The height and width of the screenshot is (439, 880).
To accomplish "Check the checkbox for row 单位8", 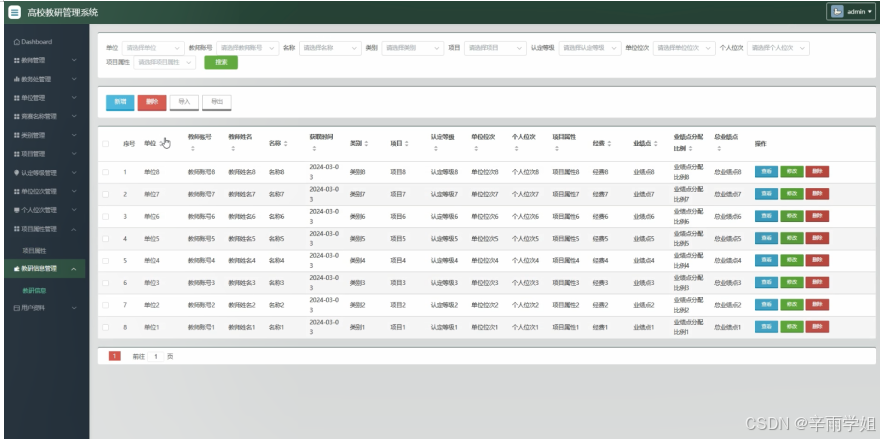I will coord(106,172).
